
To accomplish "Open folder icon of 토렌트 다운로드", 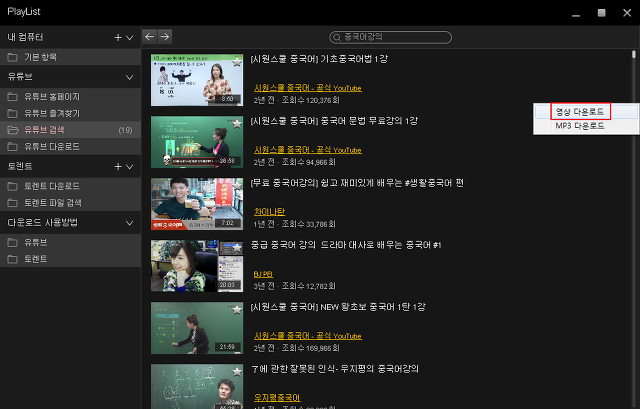I will click(x=13, y=186).
